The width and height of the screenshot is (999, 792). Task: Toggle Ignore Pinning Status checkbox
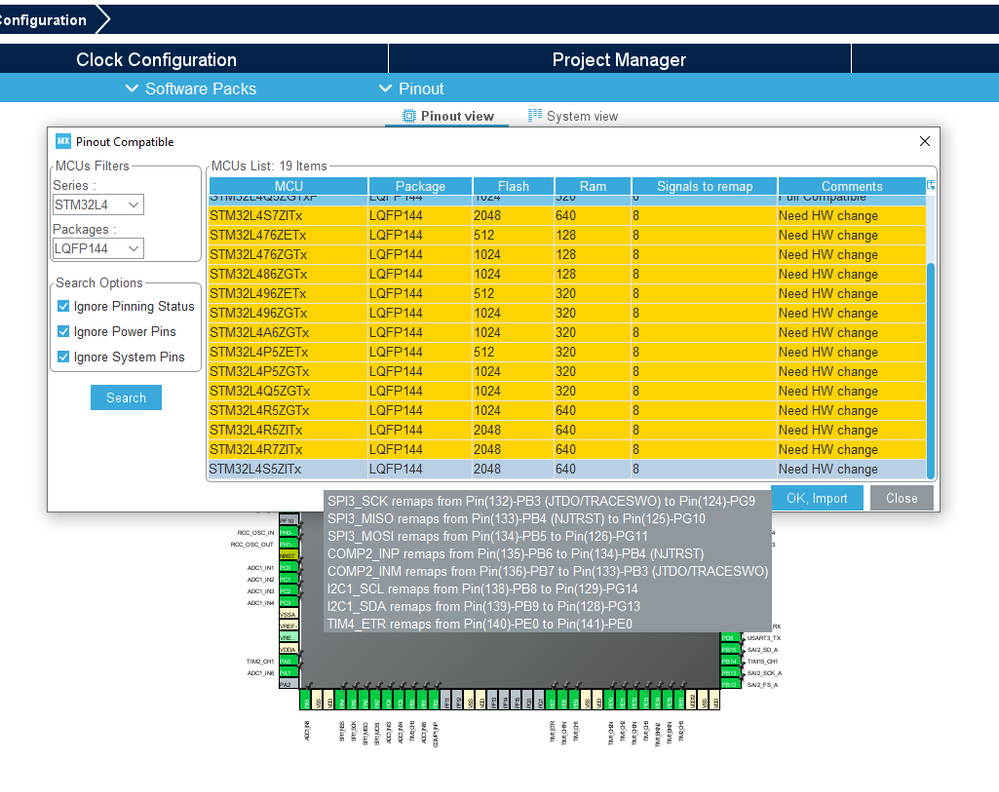[63, 306]
